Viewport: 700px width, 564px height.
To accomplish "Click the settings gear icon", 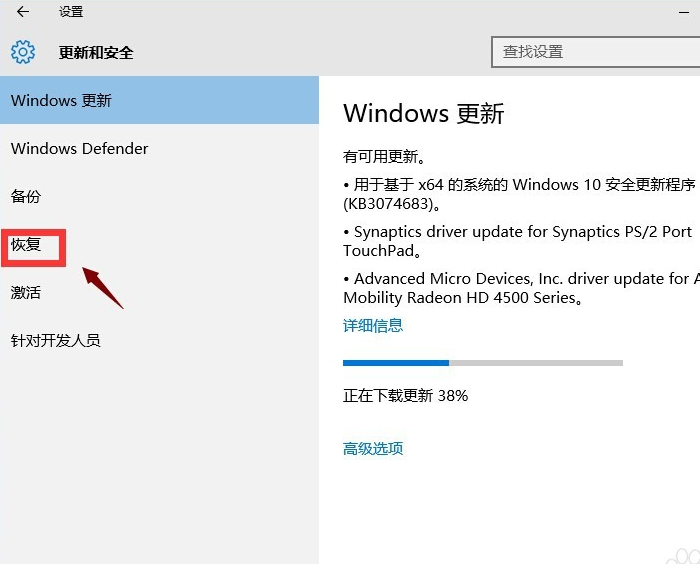I will (23, 52).
